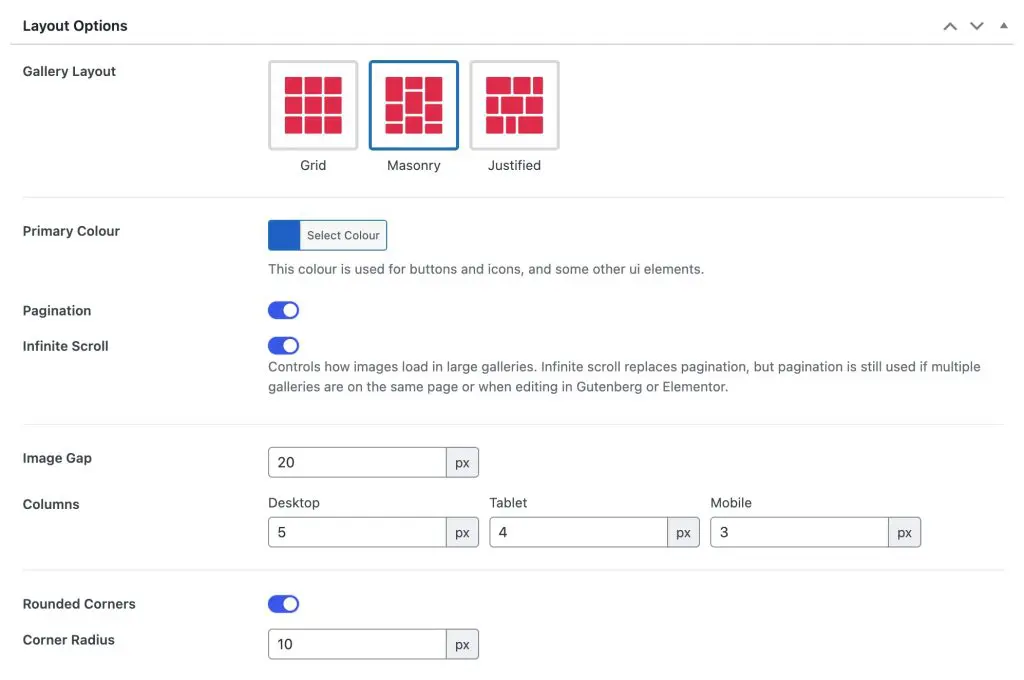Click the blue Primary Colour swatch
The height and width of the screenshot is (680, 1024).
click(284, 235)
